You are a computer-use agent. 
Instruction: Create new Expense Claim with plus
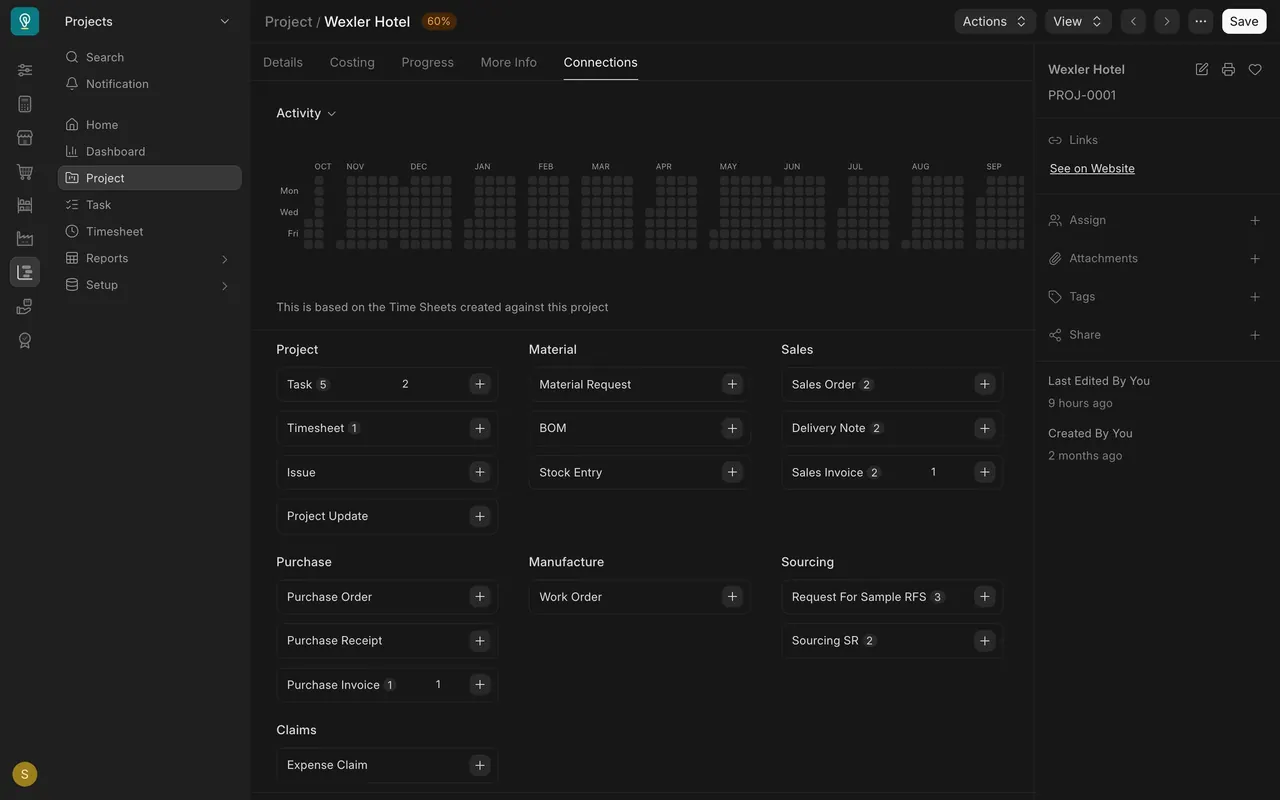pyautogui.click(x=480, y=765)
